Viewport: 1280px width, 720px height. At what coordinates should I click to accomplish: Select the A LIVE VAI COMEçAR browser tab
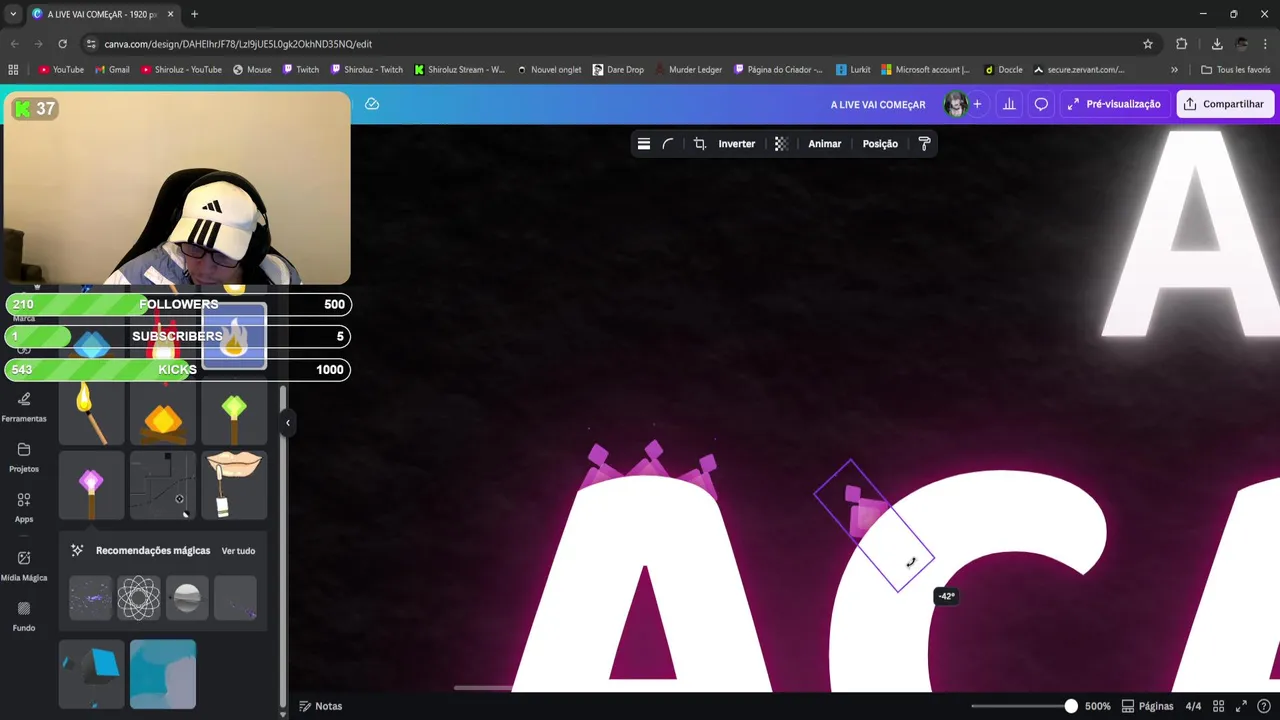[x=102, y=14]
